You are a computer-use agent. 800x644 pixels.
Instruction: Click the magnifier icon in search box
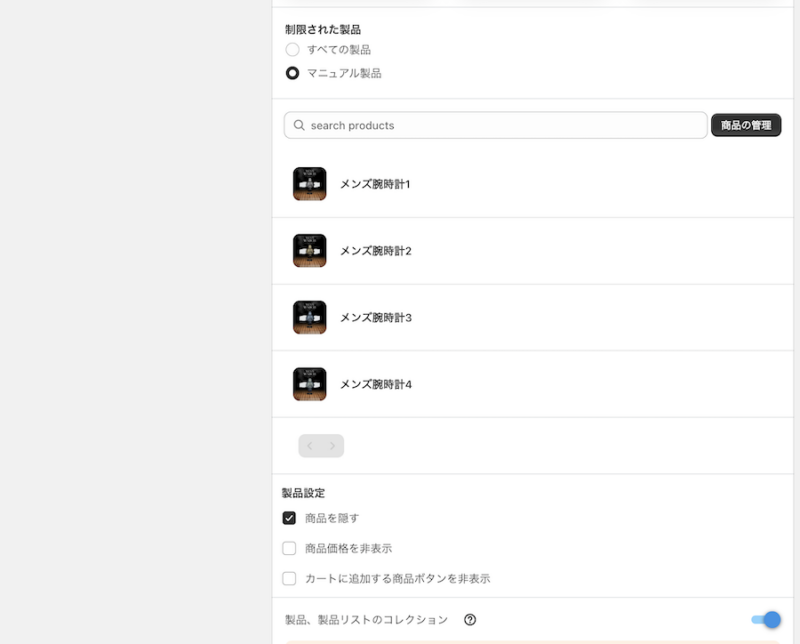pyautogui.click(x=299, y=125)
